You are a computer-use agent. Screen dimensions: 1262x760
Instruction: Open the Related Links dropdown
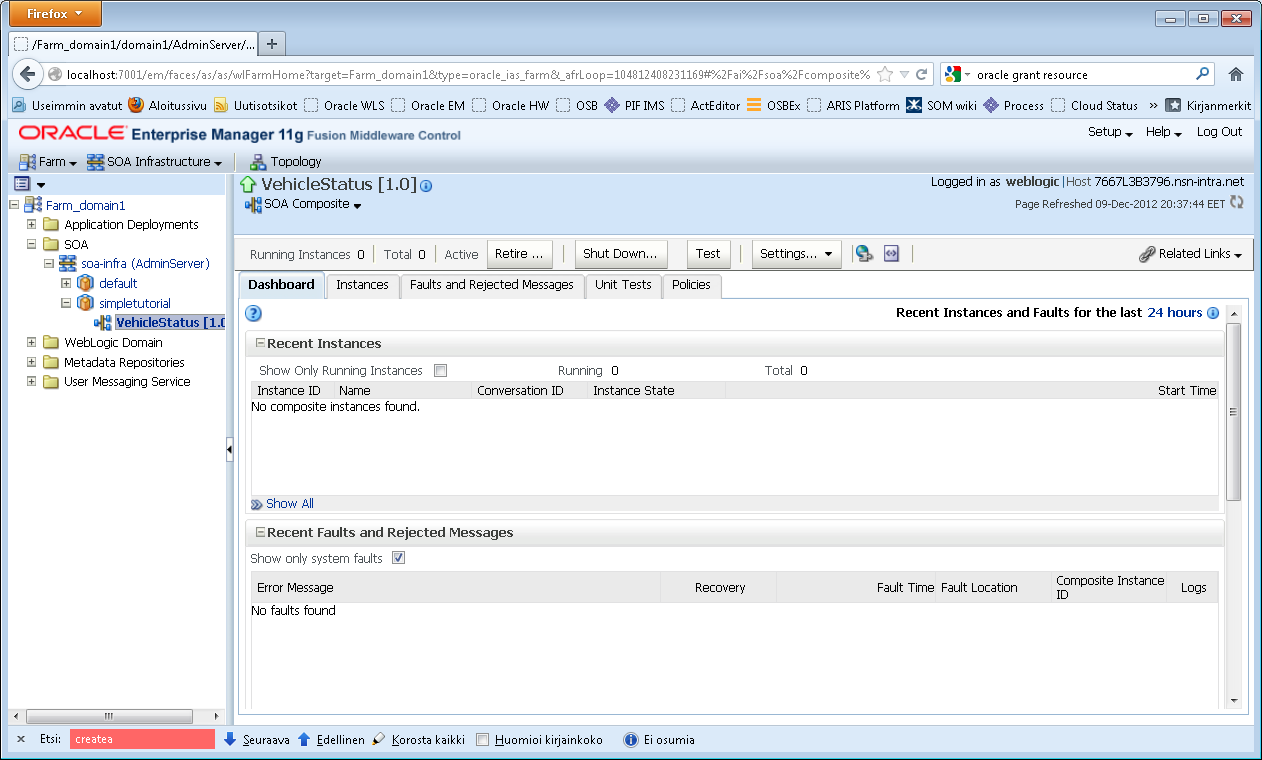pos(1190,254)
